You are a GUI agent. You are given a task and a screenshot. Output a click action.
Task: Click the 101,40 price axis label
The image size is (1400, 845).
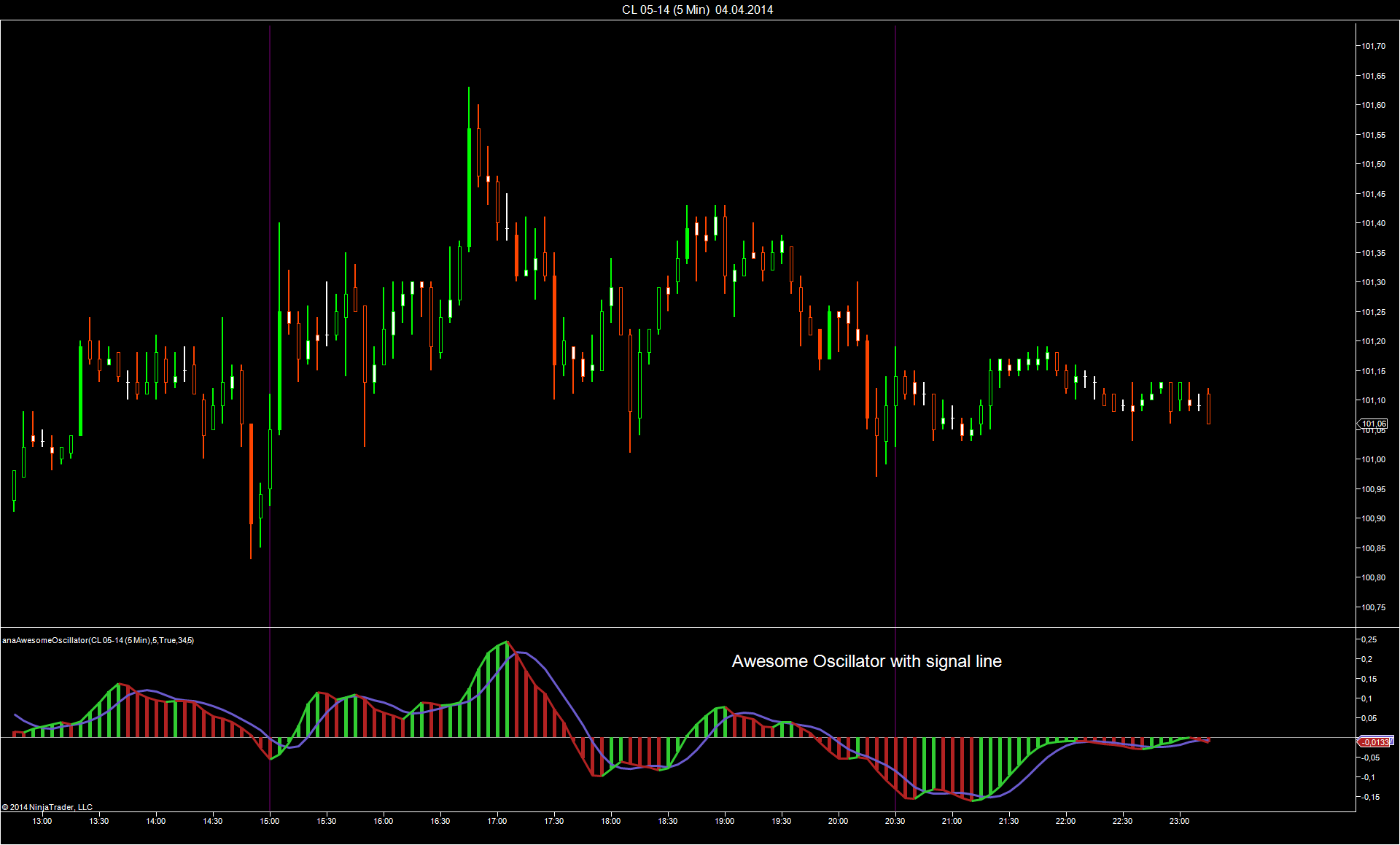[x=1374, y=223]
